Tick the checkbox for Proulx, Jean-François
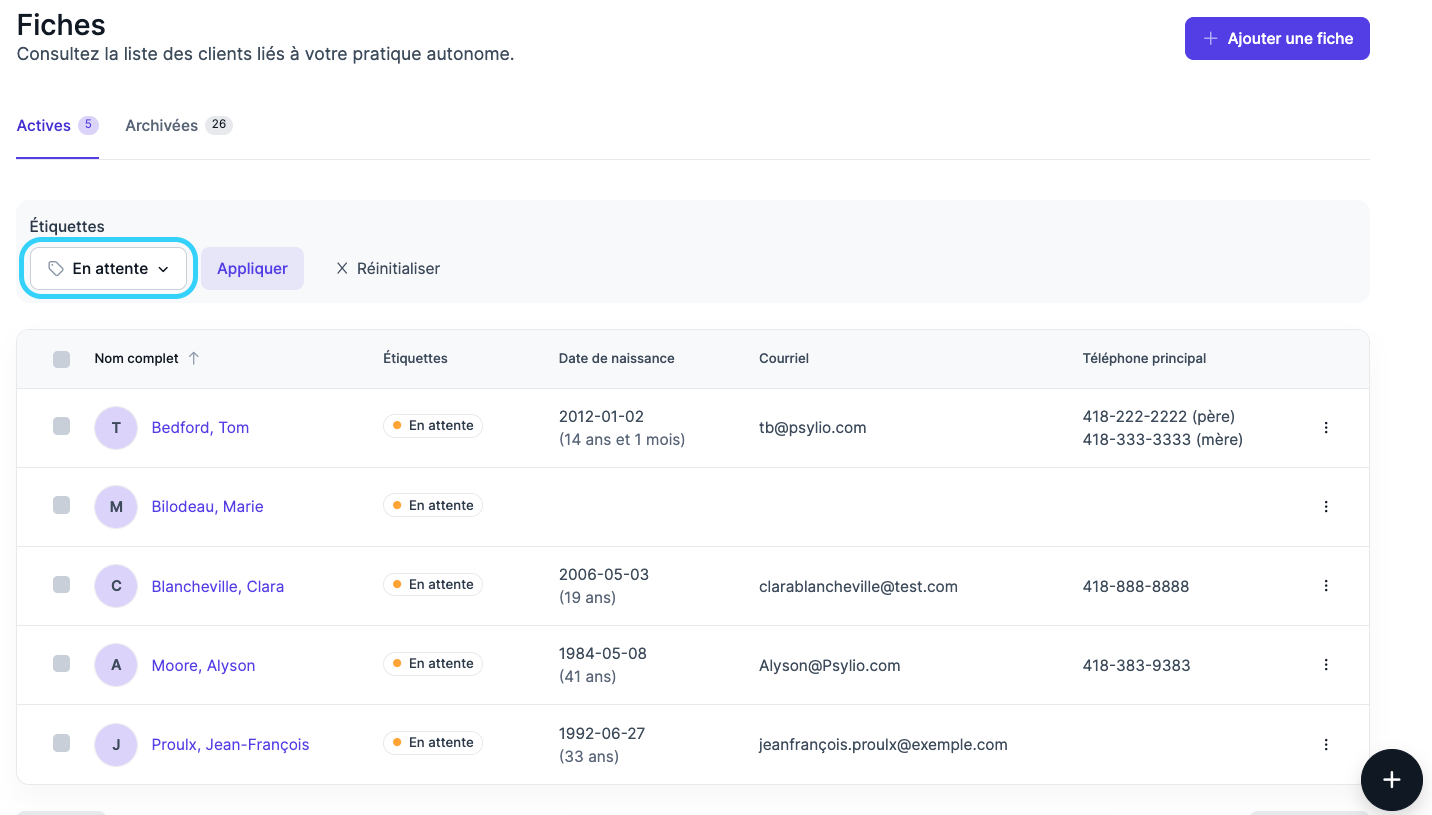 pyautogui.click(x=62, y=743)
